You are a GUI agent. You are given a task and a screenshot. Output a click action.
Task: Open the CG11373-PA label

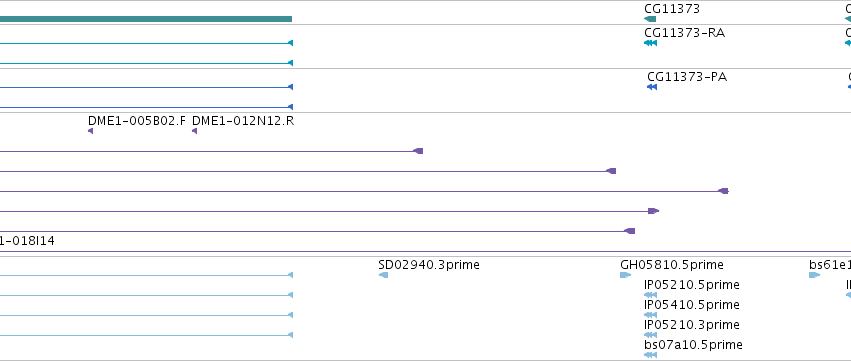pyautogui.click(x=687, y=77)
